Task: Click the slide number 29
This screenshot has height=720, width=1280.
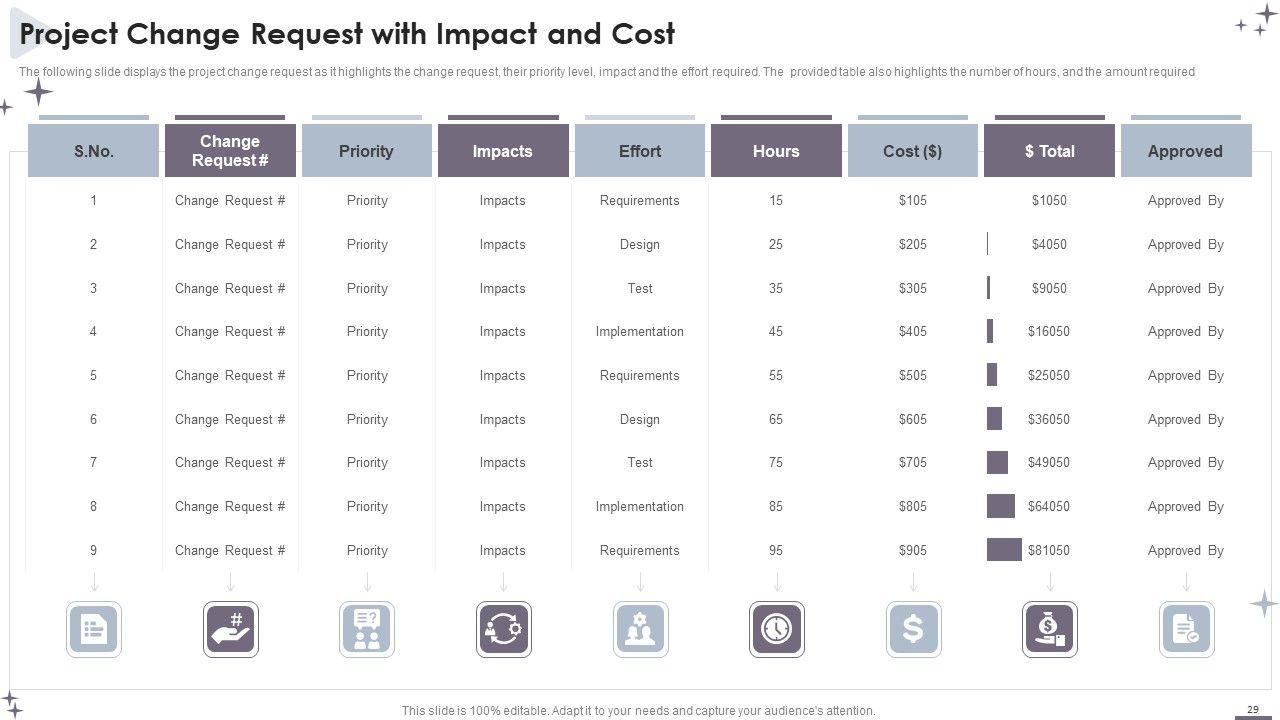Action: 1253,709
